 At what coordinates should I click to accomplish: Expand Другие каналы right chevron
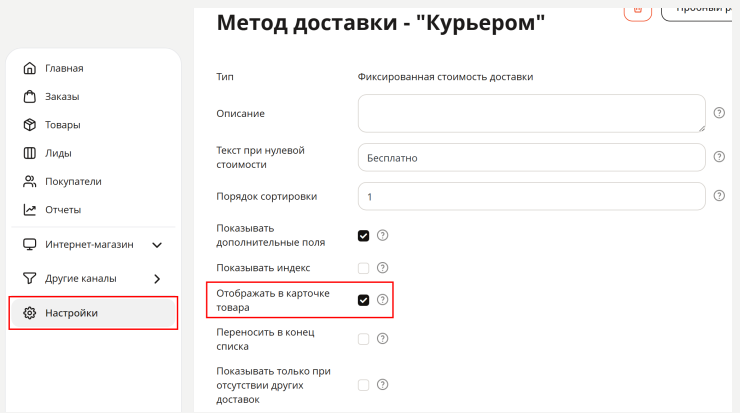coord(157,279)
